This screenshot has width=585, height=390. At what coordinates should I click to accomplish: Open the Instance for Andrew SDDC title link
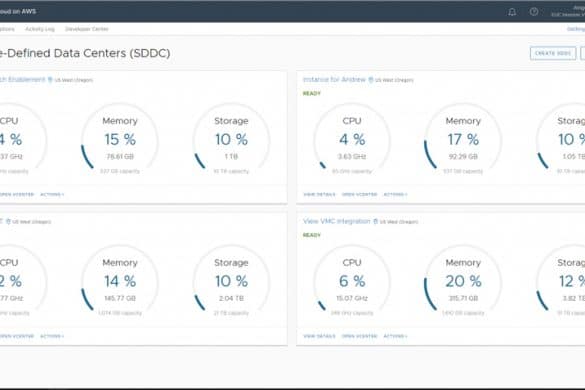(x=334, y=79)
